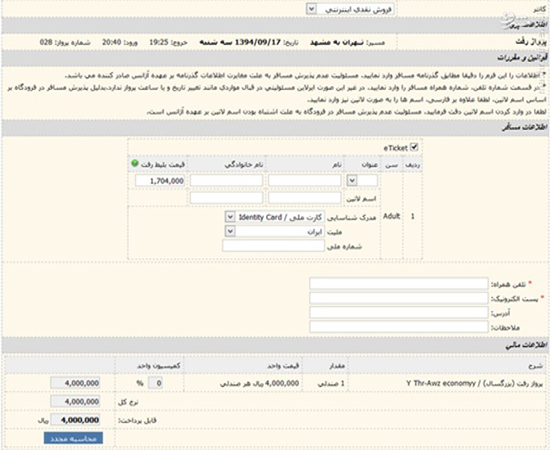Screen dimensions: 550x450
Task: Click the مدرک شناسایی label
Action: pyautogui.click(x=351, y=217)
